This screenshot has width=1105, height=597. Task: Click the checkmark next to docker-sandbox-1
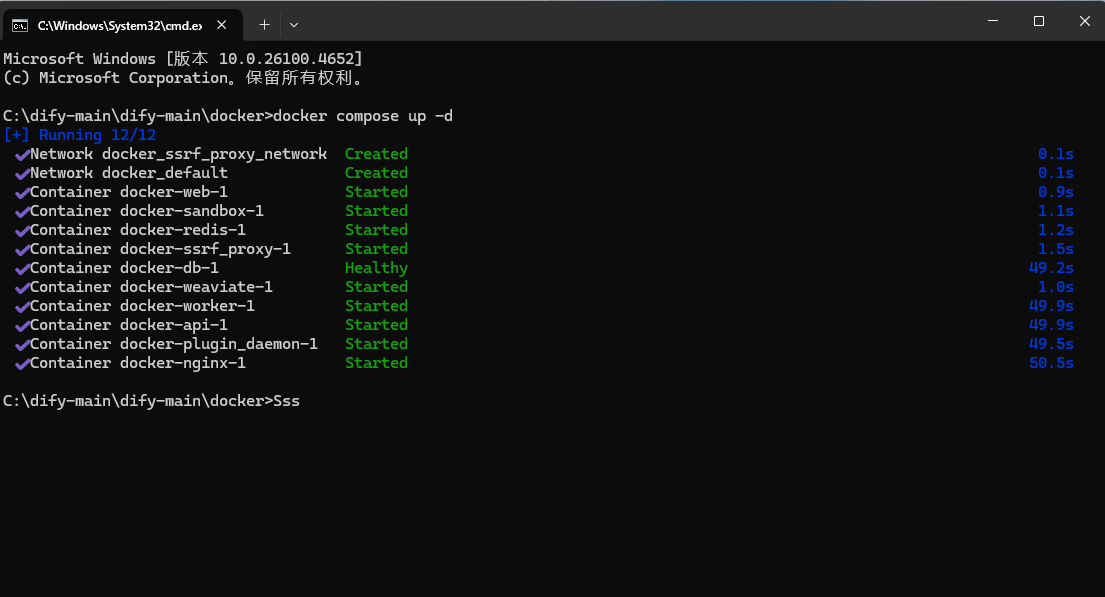point(22,210)
